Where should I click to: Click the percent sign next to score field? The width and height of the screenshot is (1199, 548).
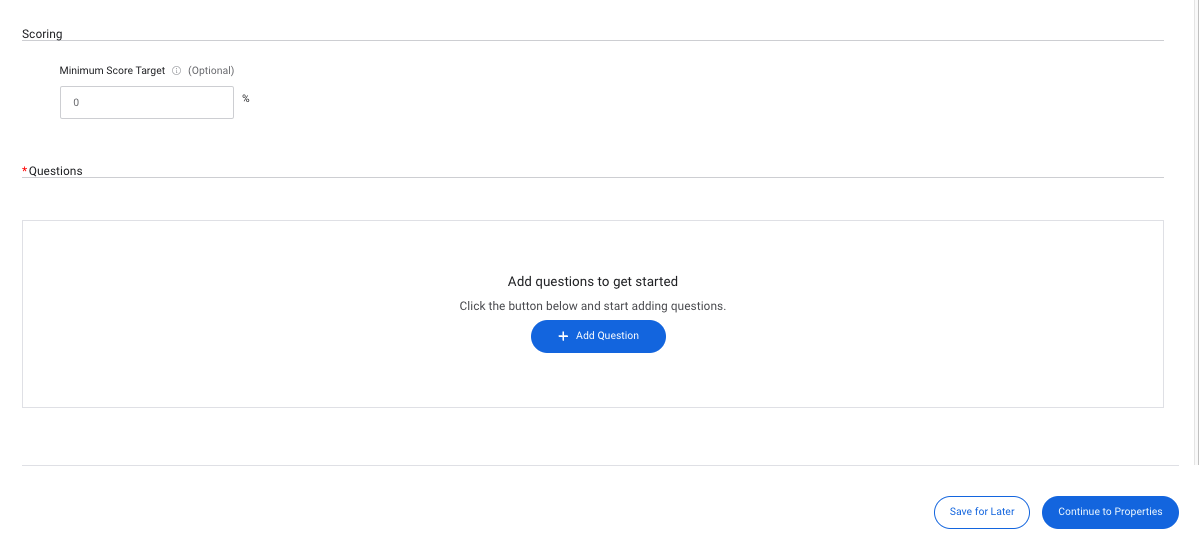pyautogui.click(x=245, y=98)
